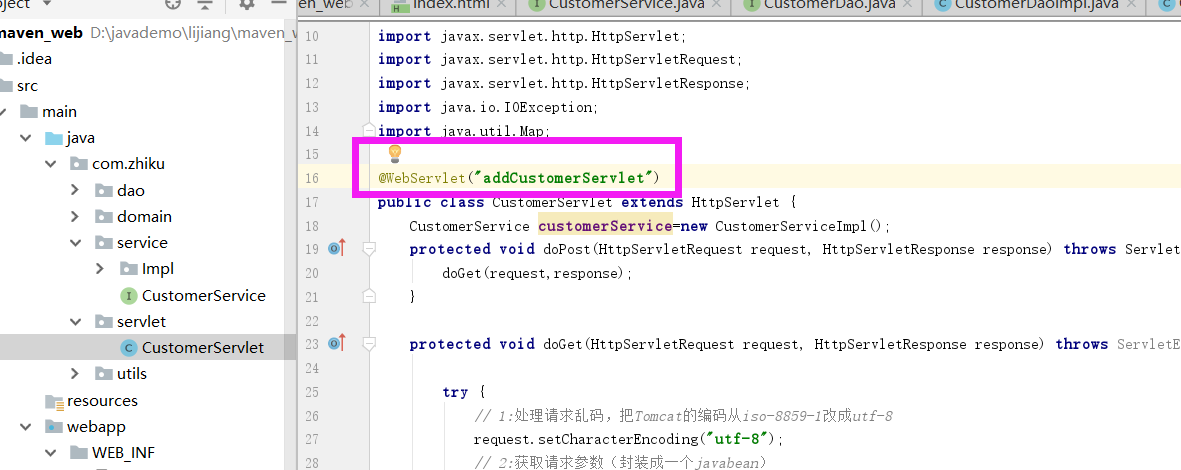
Task: Click the collapse all icon in Project panel
Action: click(205, 4)
